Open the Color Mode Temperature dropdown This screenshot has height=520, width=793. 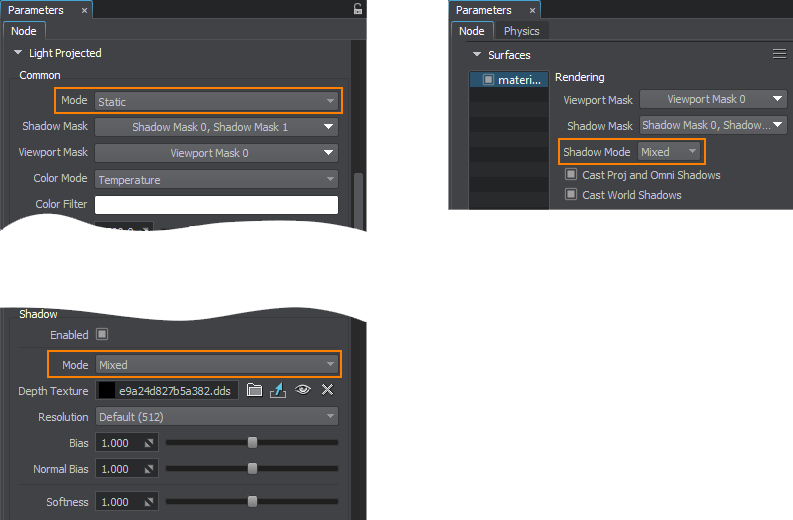coord(216,179)
